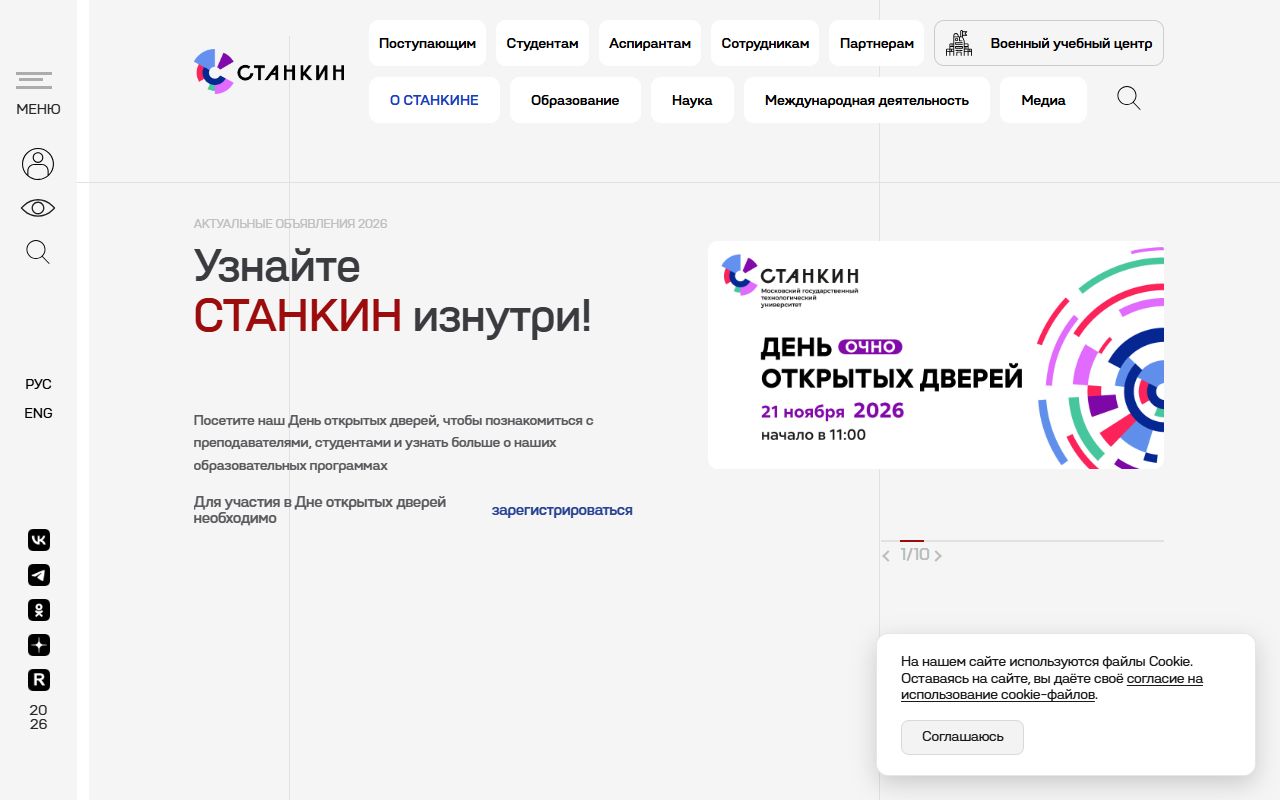Open the Аспирантам menu
The image size is (1280, 800).
650,43
